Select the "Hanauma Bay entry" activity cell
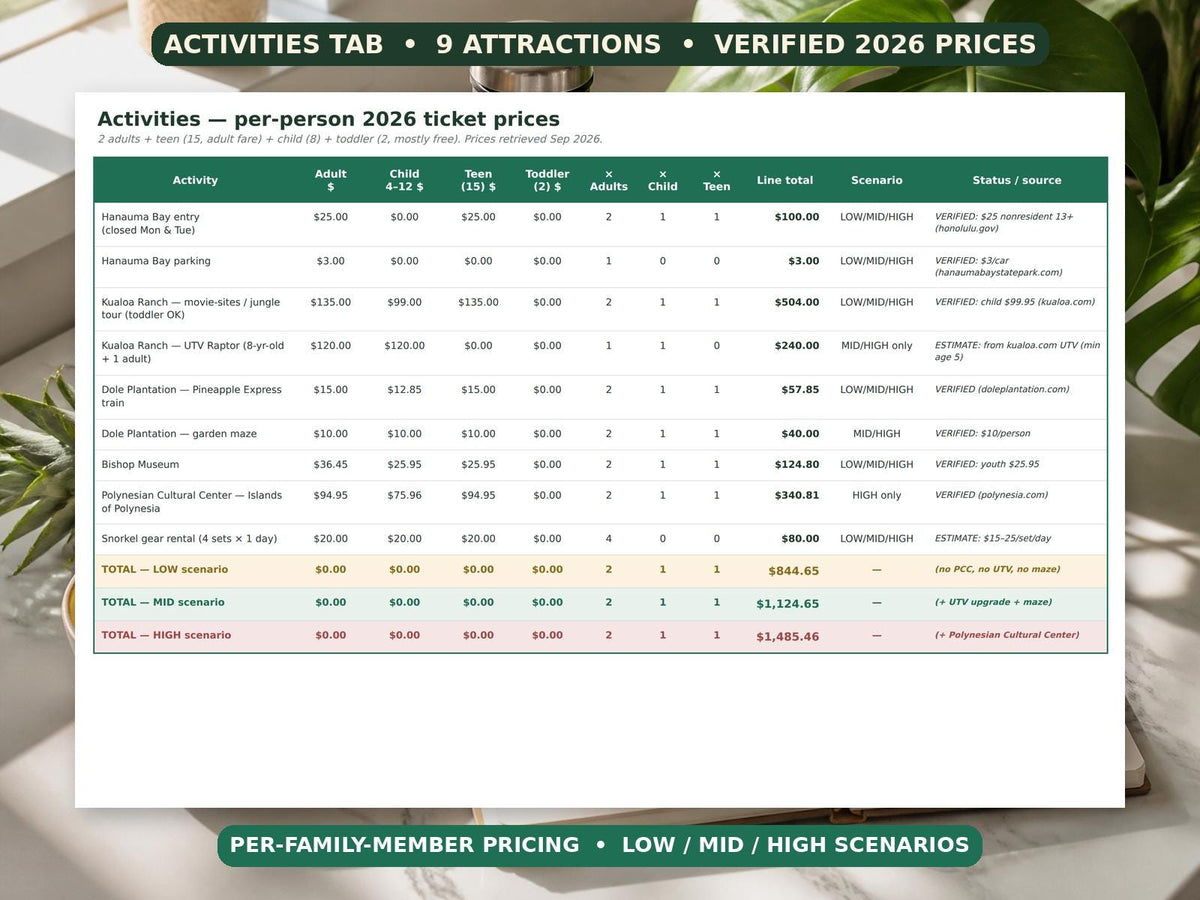The width and height of the screenshot is (1200, 900). (150, 223)
